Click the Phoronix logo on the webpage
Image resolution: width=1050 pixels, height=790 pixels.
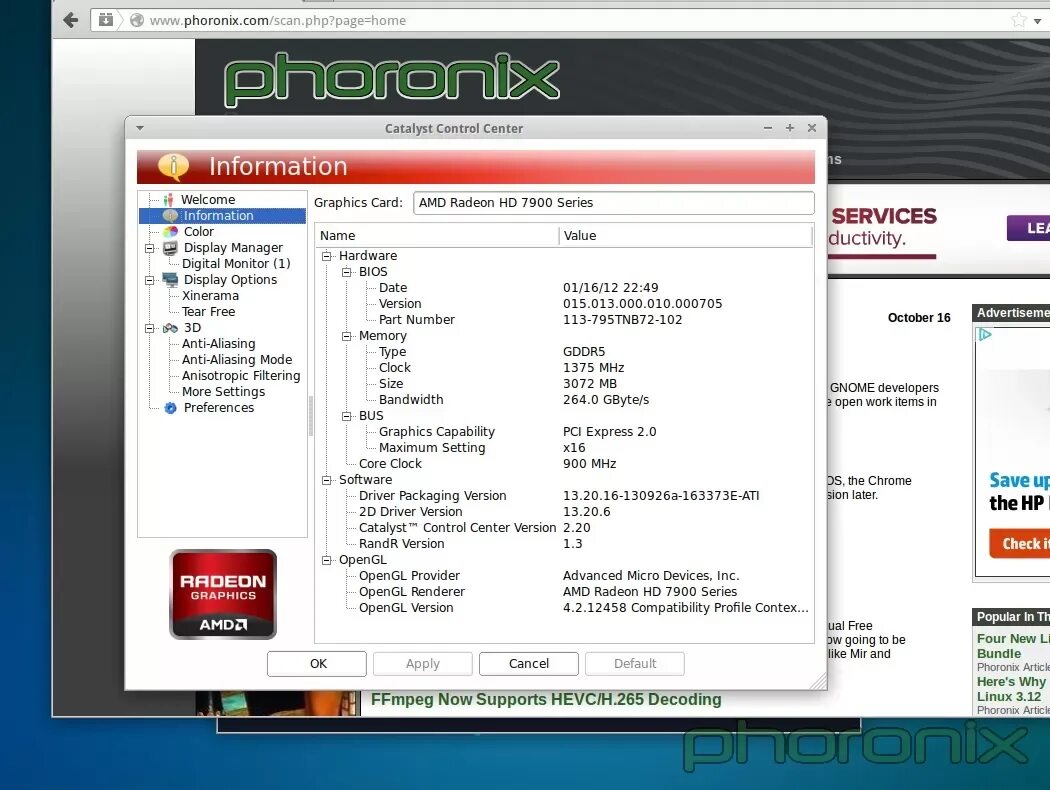coord(392,80)
